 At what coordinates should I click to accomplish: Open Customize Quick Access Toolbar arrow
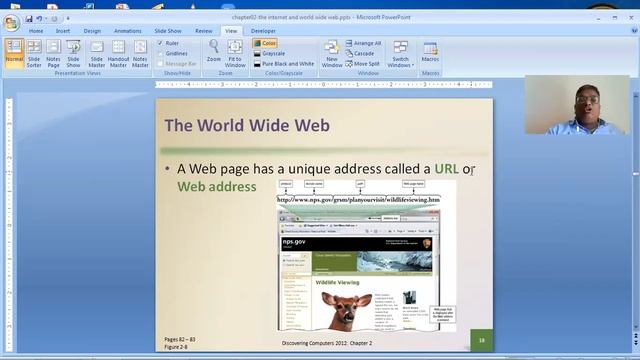[68, 19]
